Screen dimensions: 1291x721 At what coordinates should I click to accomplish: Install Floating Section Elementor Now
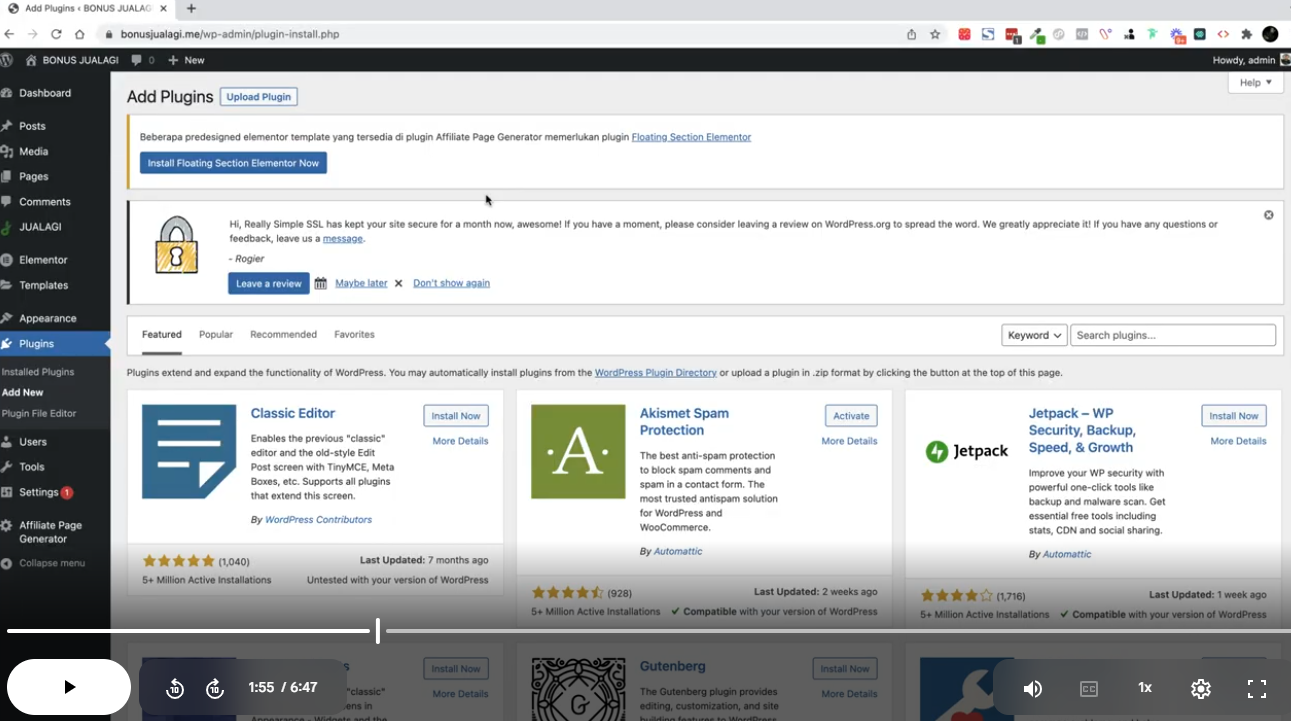[233, 163]
